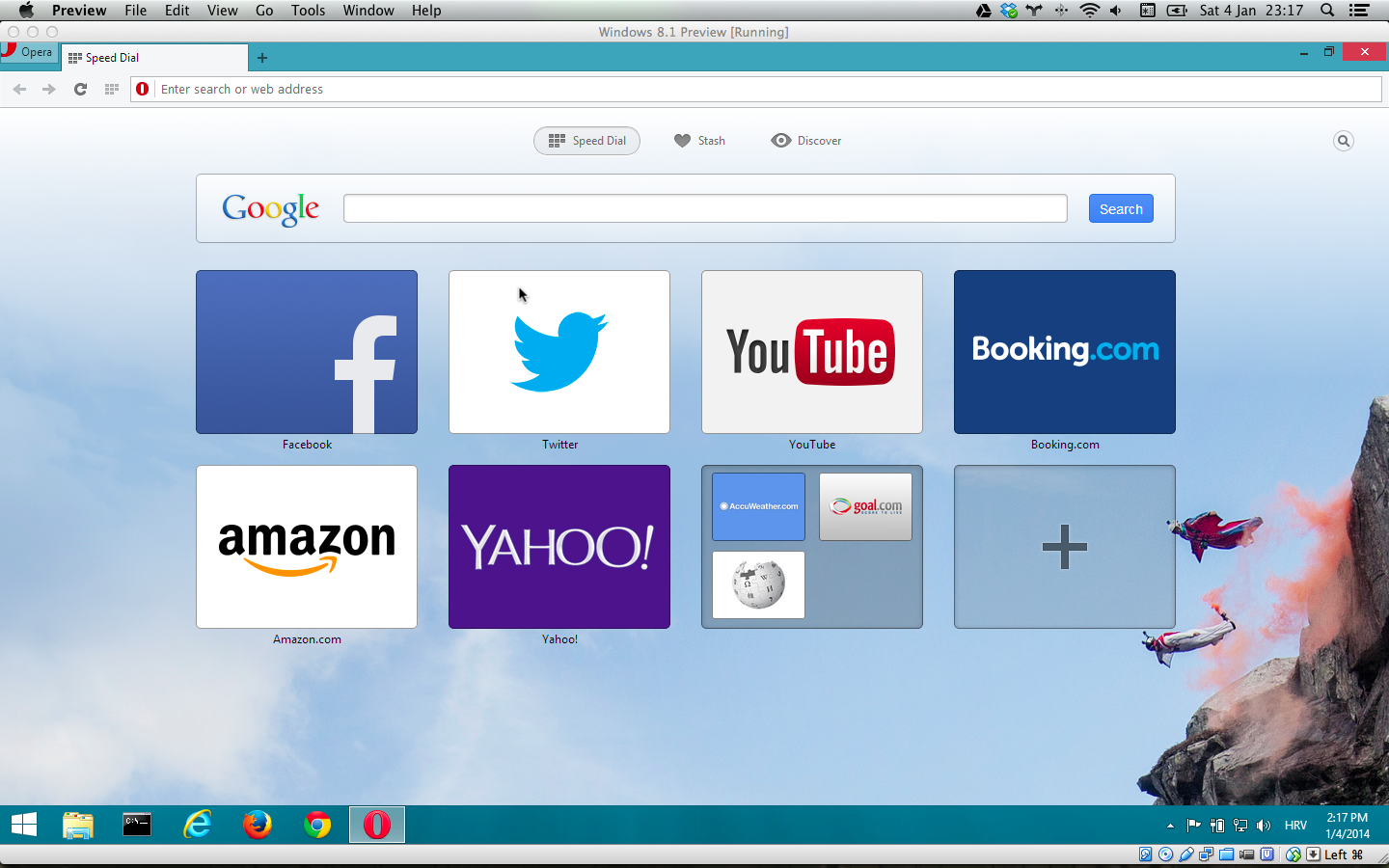This screenshot has height=868, width=1389.
Task: Open the Help menu in menu bar
Action: click(426, 11)
